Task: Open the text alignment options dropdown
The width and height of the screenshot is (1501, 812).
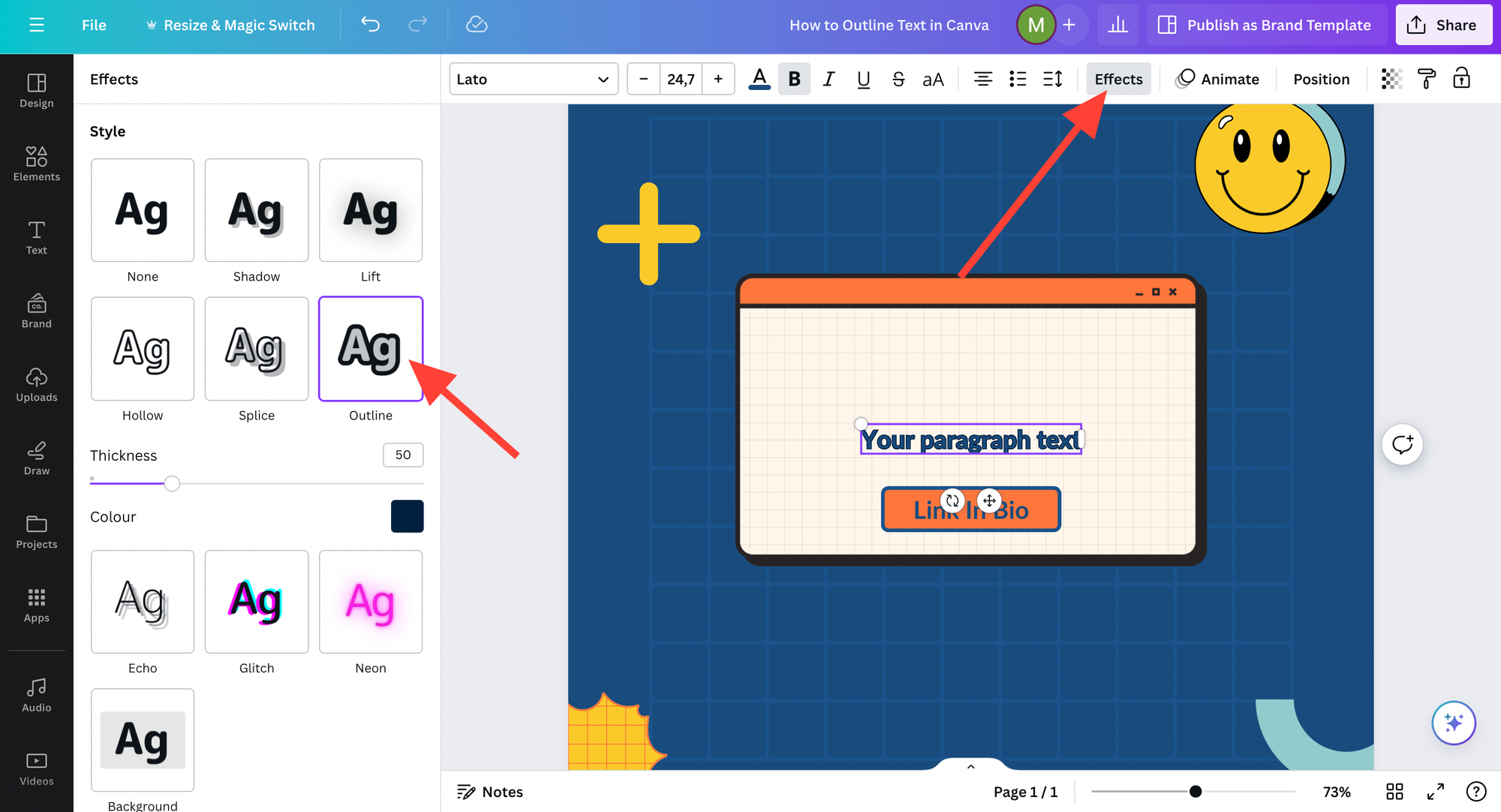Action: point(982,79)
